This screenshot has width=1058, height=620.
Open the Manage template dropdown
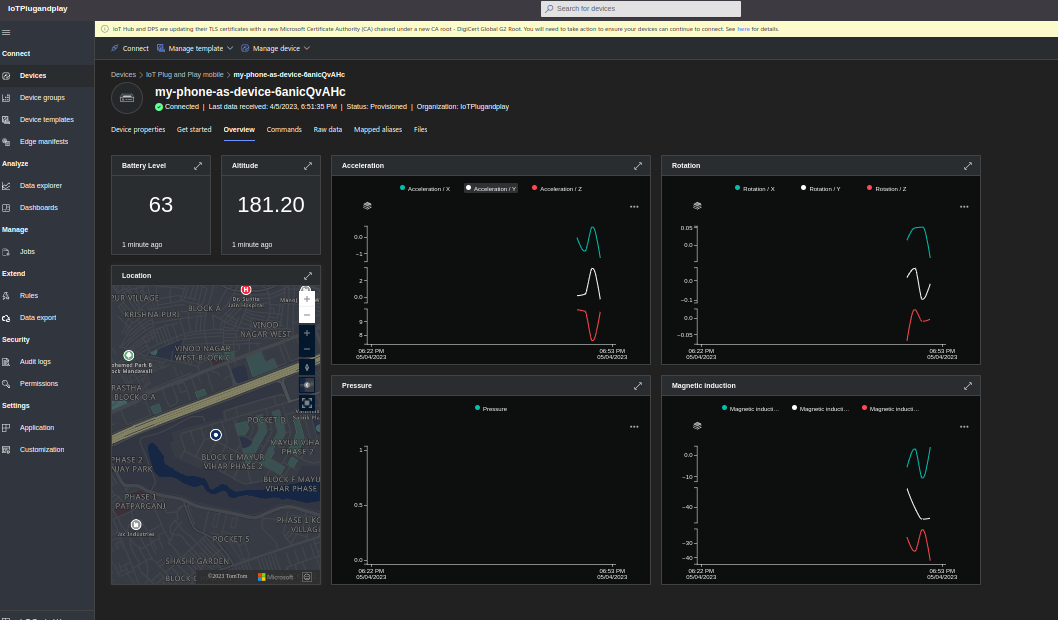[195, 48]
